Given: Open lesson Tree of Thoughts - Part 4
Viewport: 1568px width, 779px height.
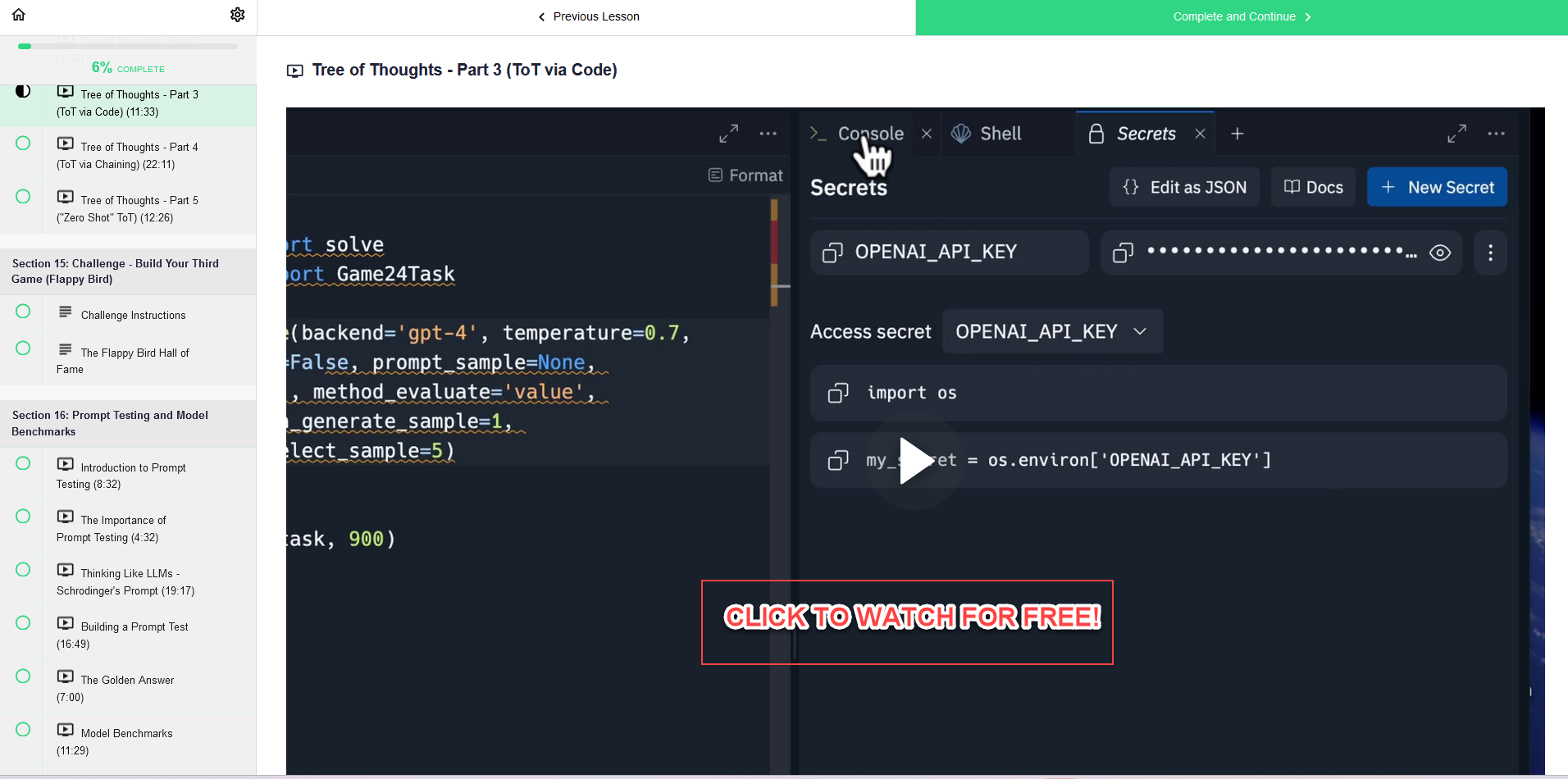Looking at the screenshot, I should pyautogui.click(x=128, y=155).
